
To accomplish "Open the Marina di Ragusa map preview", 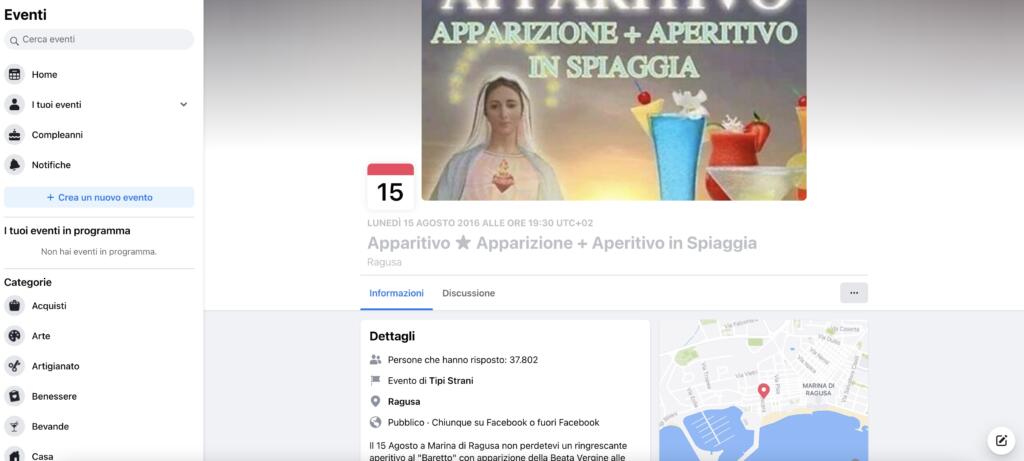I will click(763, 390).
